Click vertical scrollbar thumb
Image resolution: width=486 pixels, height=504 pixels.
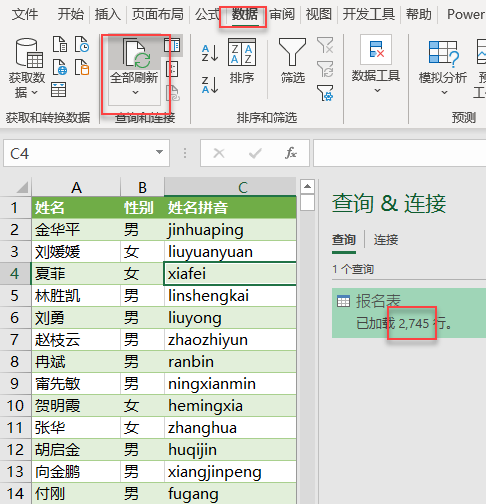[x=307, y=203]
